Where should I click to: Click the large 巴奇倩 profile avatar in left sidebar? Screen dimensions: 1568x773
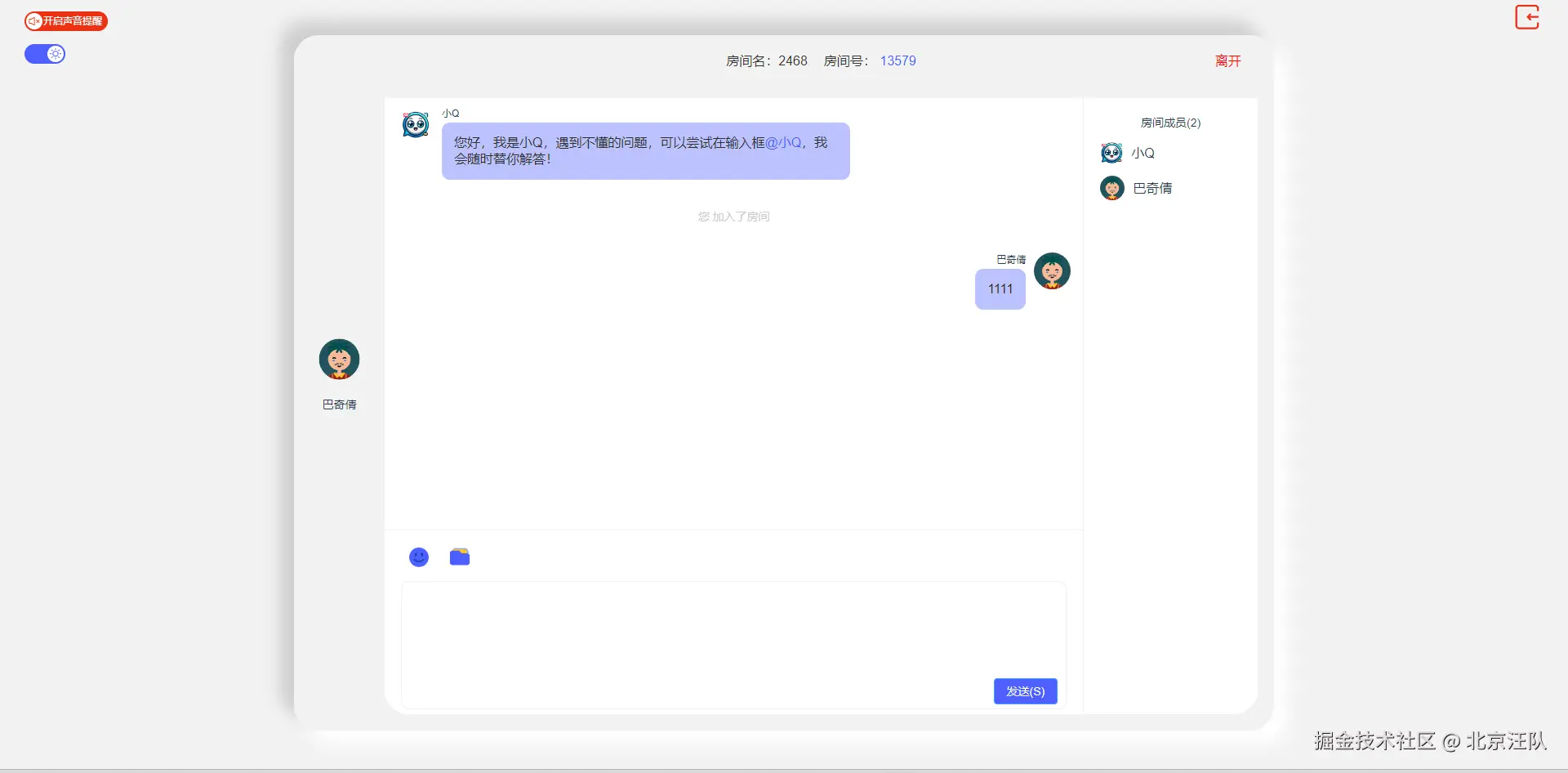[x=339, y=360]
